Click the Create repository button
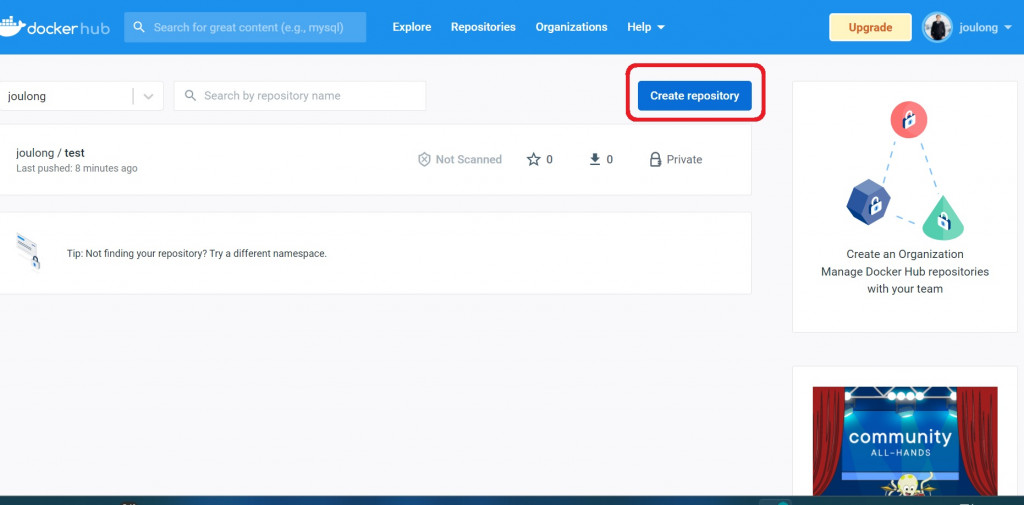1024x505 pixels. 695,95
